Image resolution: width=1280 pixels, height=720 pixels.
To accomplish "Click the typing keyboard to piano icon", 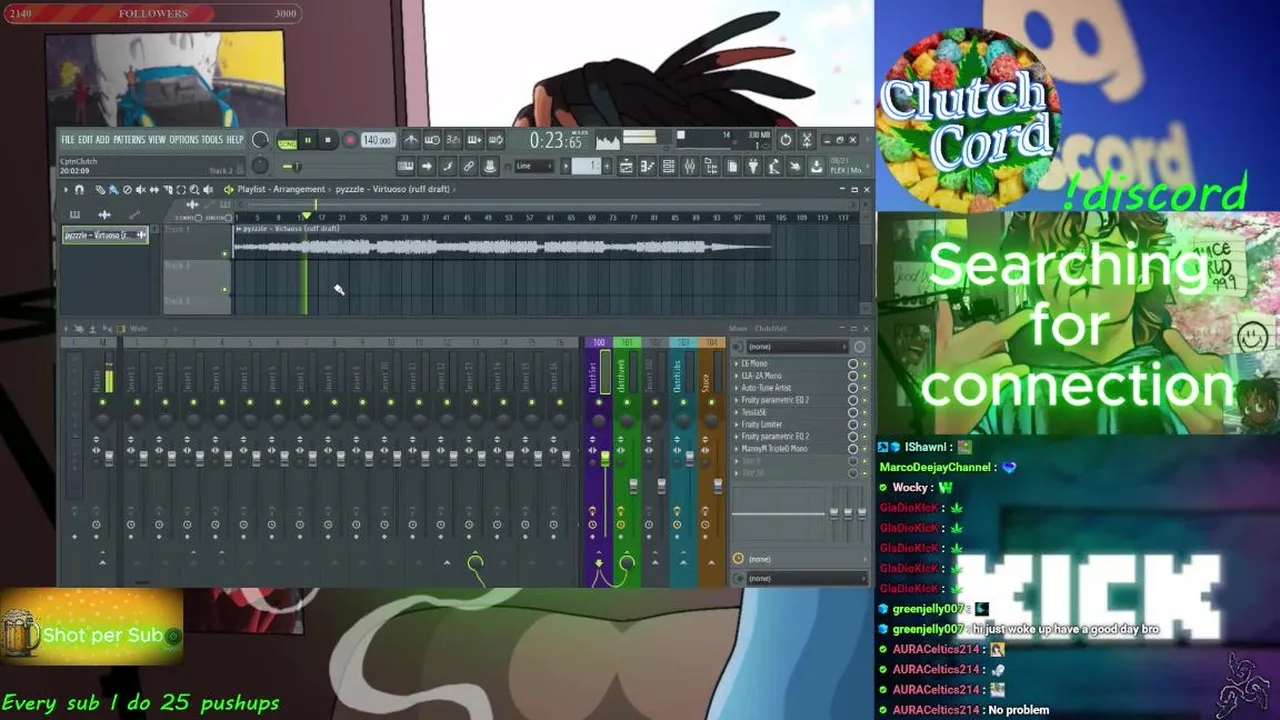I will (x=407, y=166).
